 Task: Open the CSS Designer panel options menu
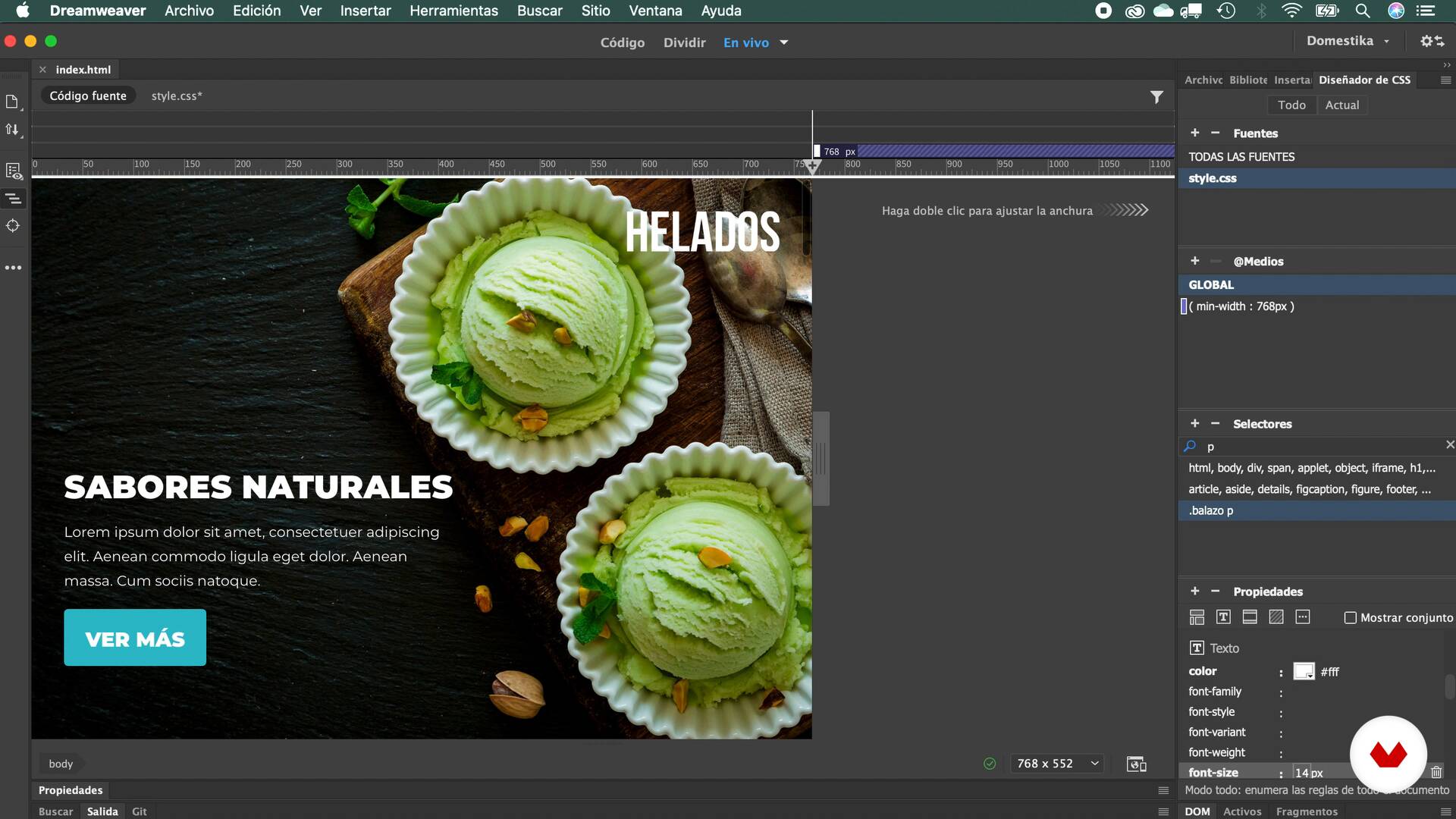(1445, 80)
